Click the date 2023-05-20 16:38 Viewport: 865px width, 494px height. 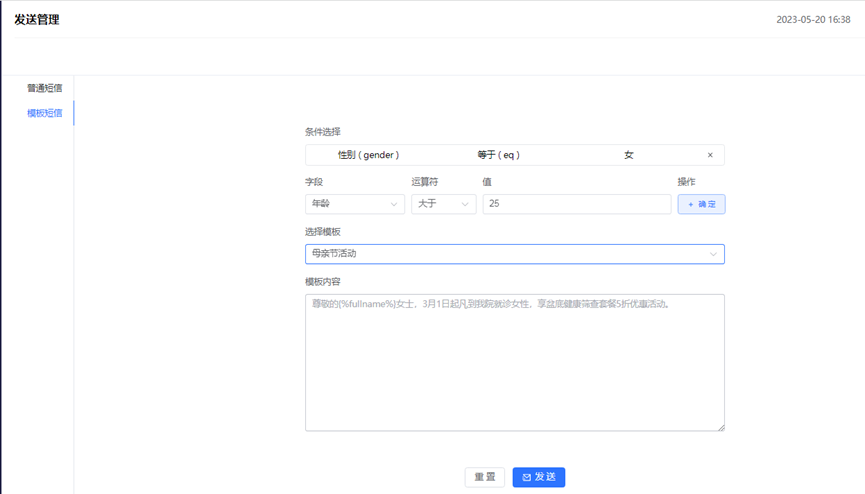[813, 19]
